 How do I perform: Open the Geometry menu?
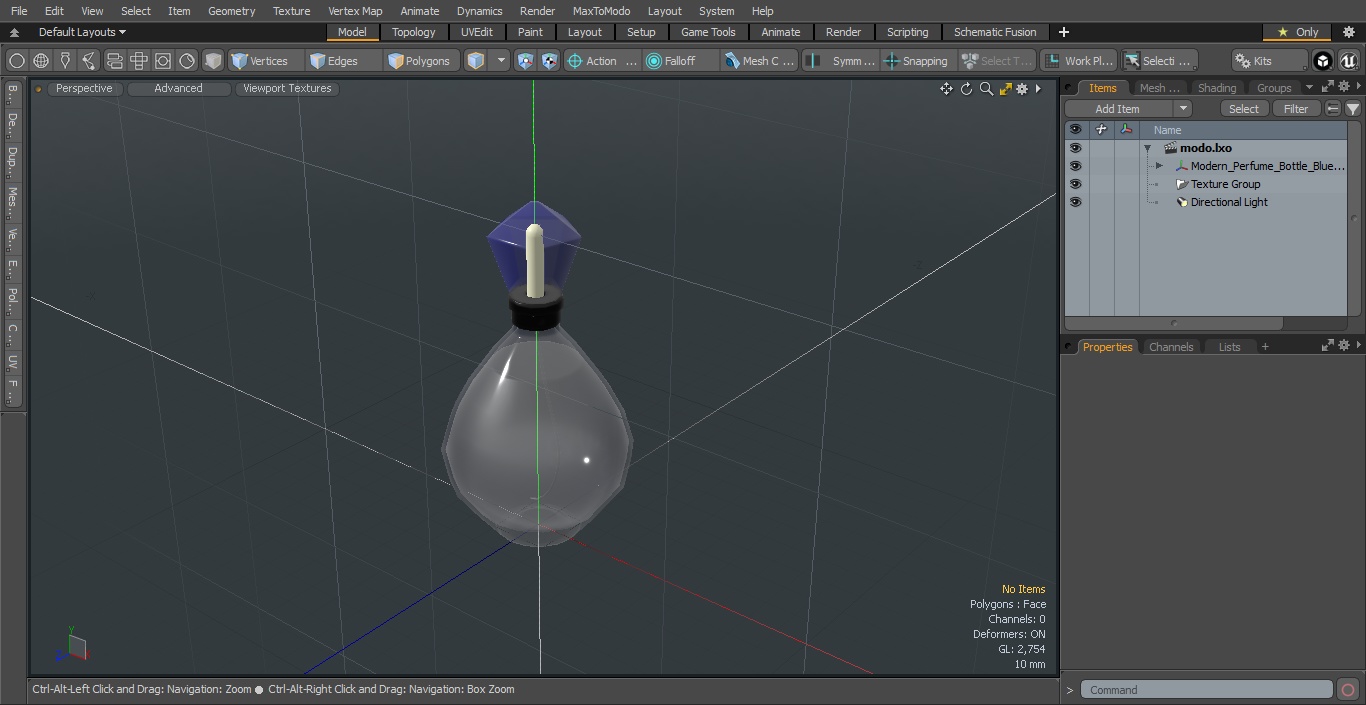231,11
